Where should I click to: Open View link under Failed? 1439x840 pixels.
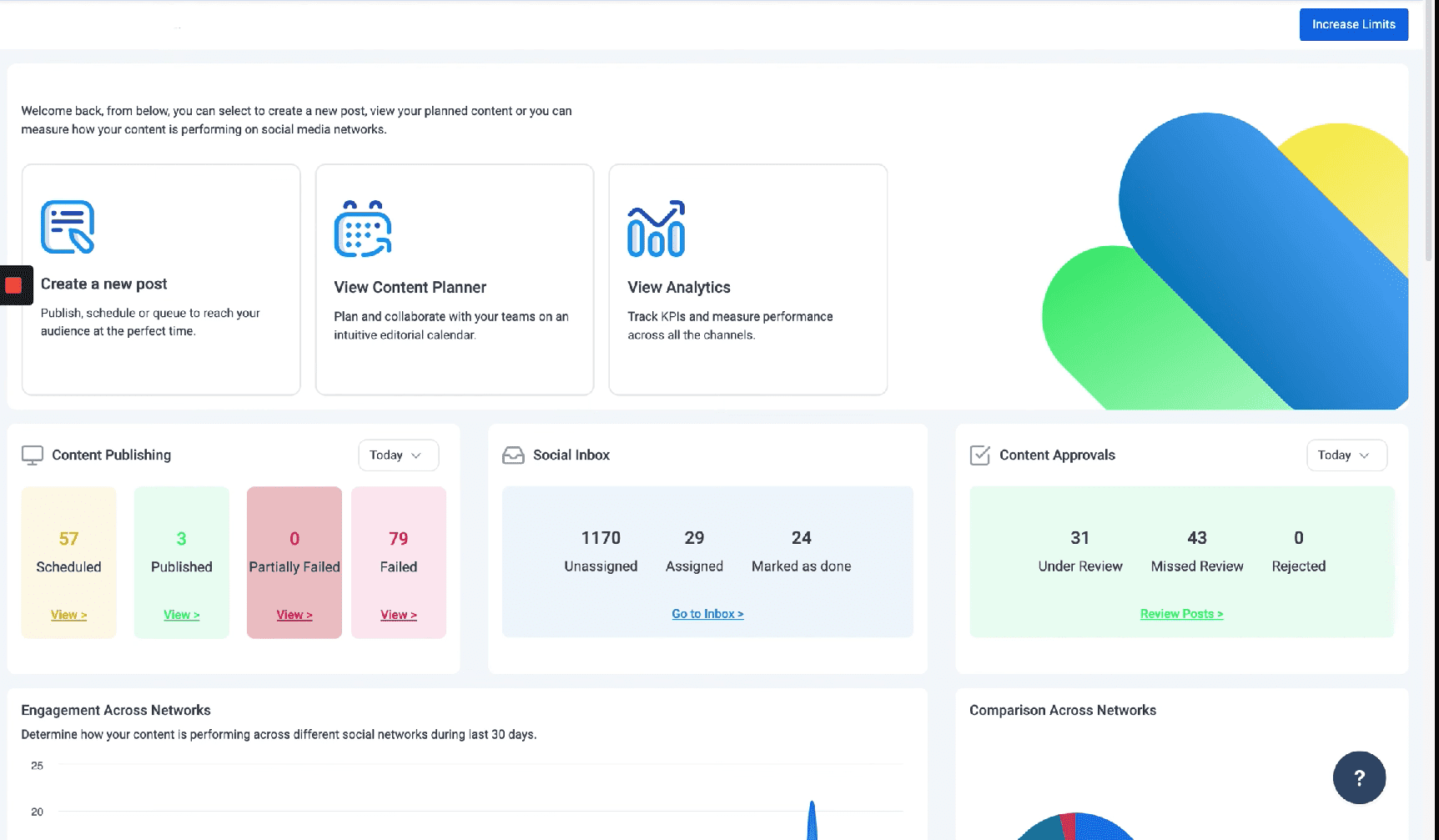pos(399,615)
